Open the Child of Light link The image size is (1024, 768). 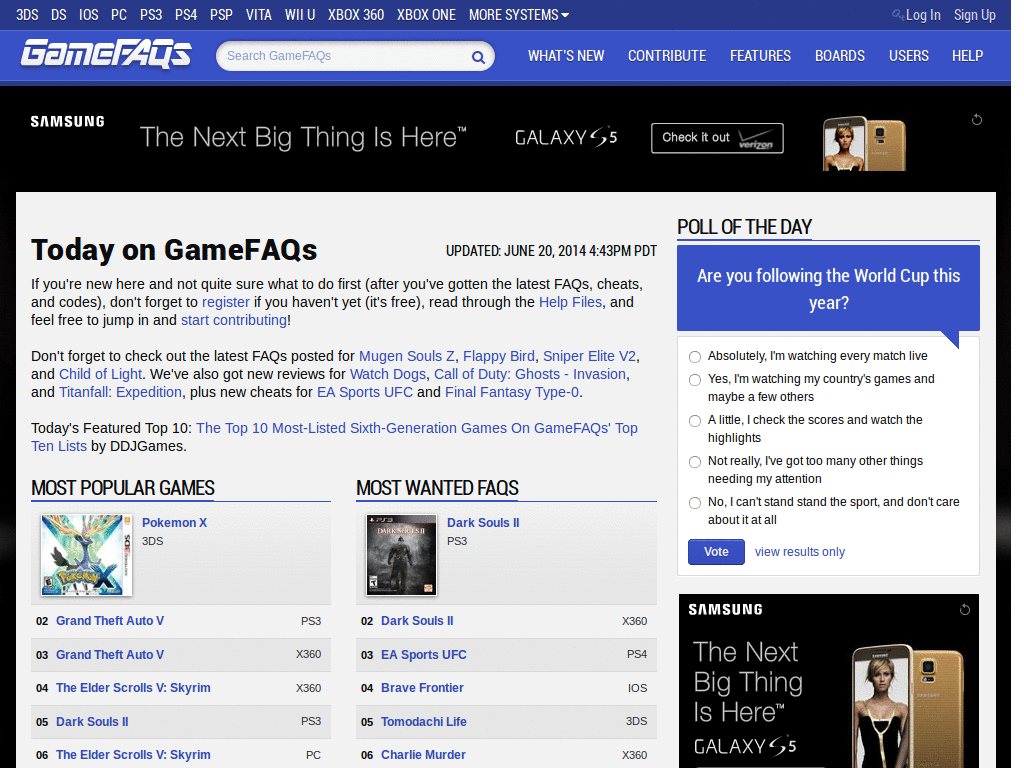101,374
